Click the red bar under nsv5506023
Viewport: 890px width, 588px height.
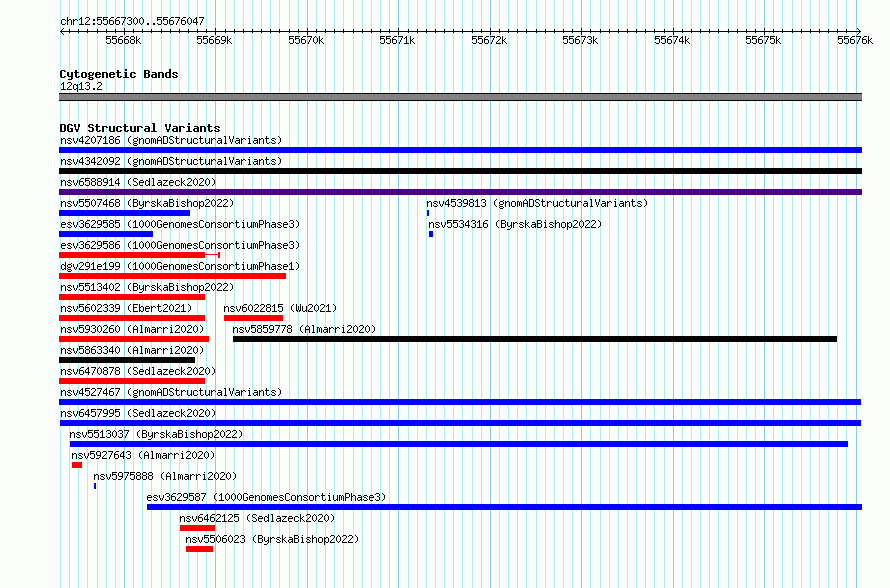pos(199,549)
